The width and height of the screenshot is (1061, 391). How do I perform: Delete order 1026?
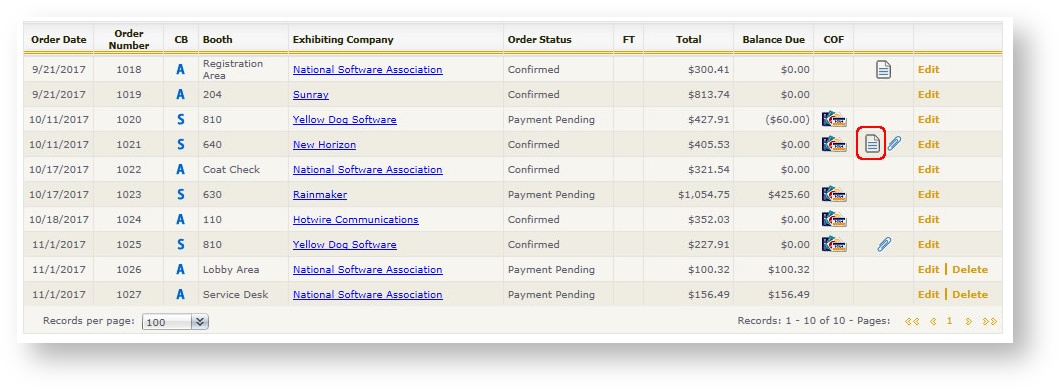[970, 269]
